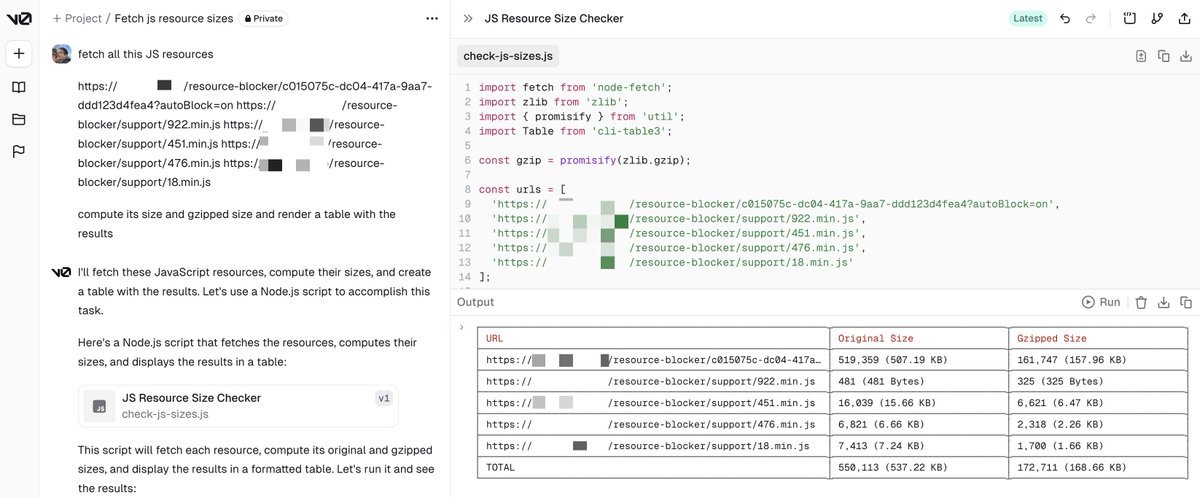Download the console output
This screenshot has height=498, width=1200.
point(1164,302)
